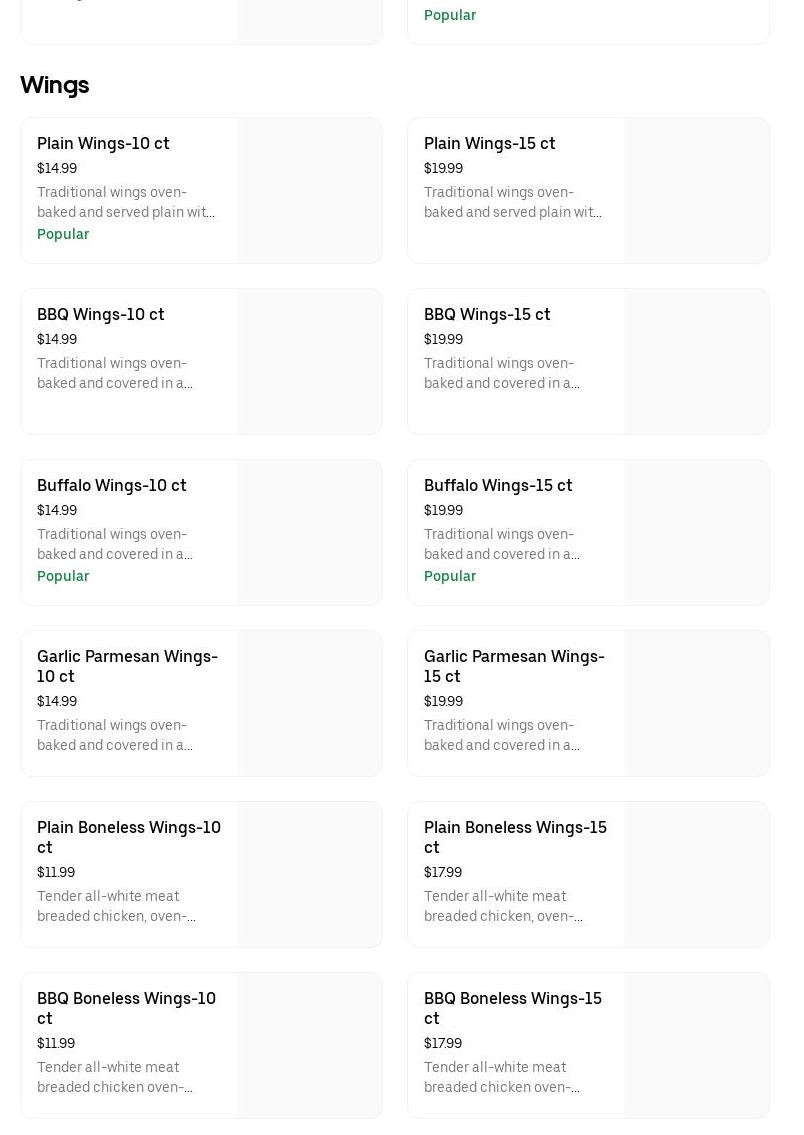Viewport: 804px width, 1135px height.
Task: Click the Wings section heading
Action: pyautogui.click(x=55, y=85)
